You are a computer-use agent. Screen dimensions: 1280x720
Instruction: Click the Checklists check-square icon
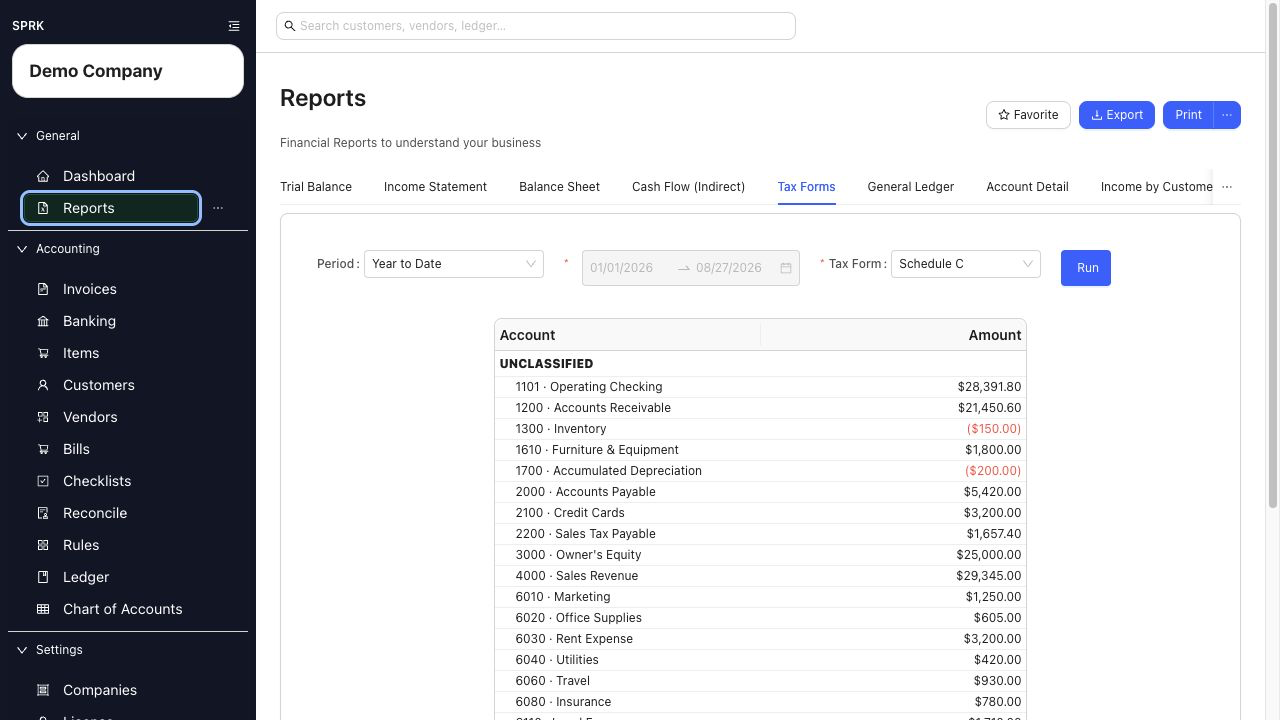pos(43,481)
